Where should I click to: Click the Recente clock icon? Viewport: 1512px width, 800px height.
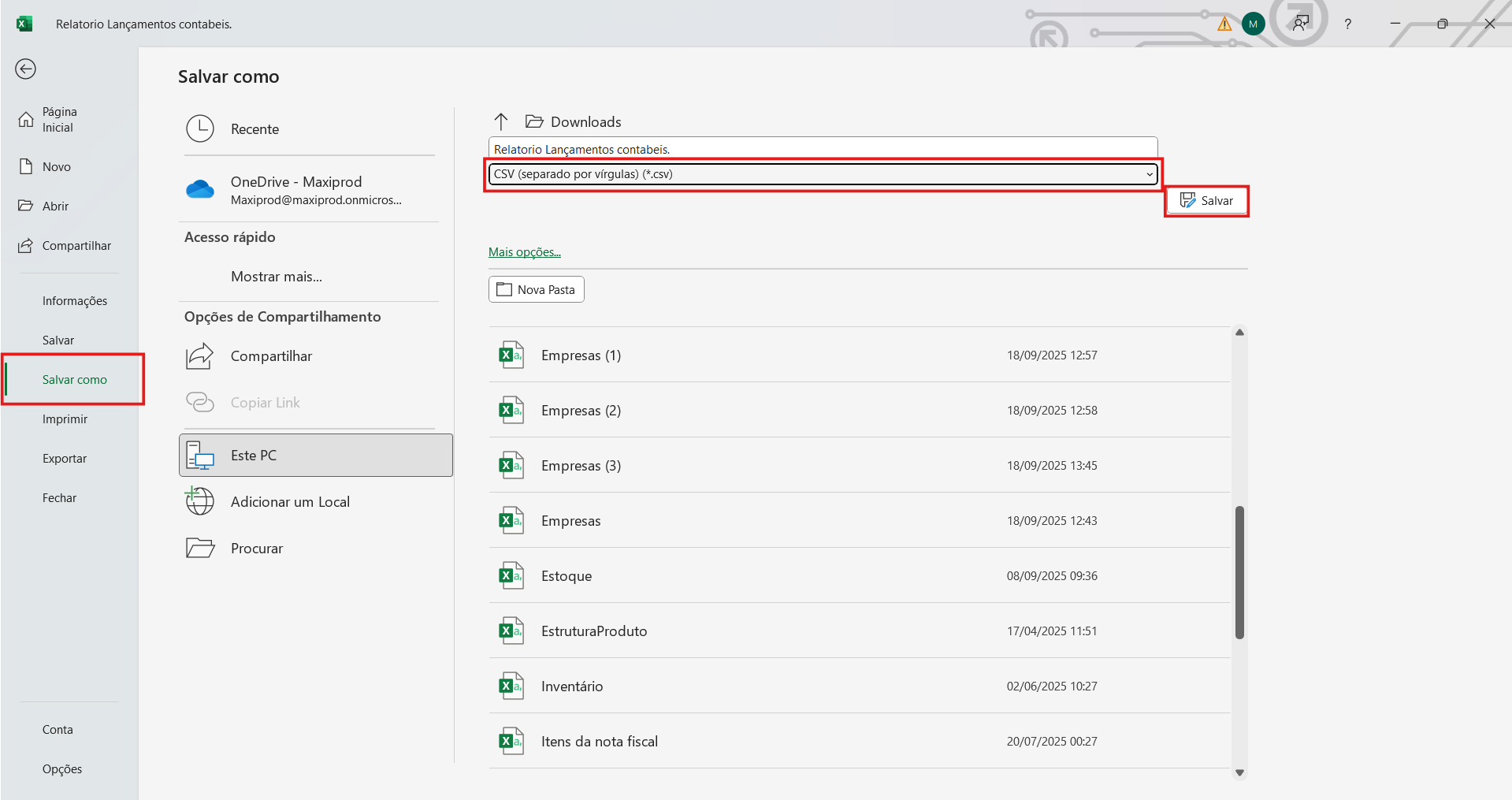coord(200,128)
